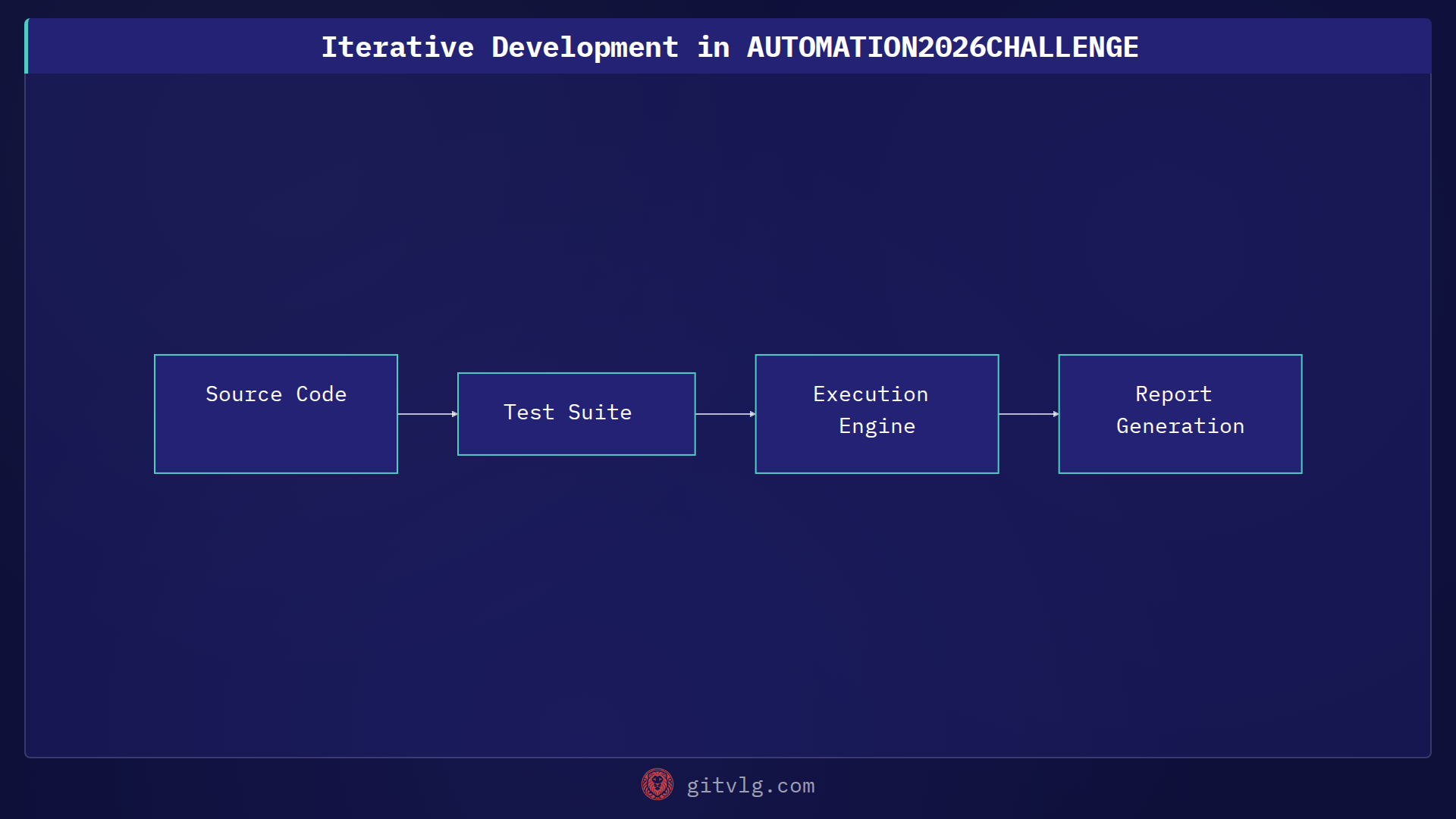Click the title 'Iterative Development in AUTOMATION2026CHALLENGE'
Image resolution: width=1456 pixels, height=819 pixels.
click(730, 47)
